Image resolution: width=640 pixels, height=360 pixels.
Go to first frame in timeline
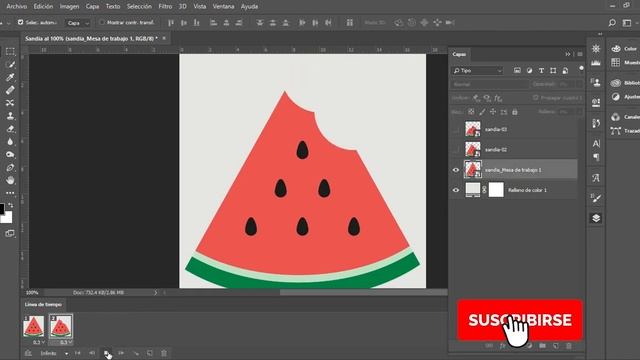click(78, 353)
